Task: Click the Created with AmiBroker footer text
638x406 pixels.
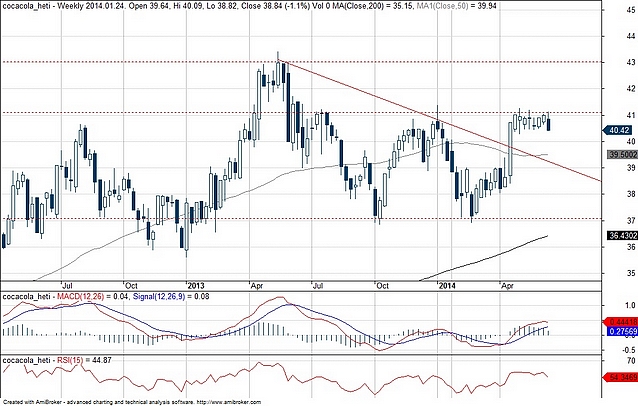Action: pyautogui.click(x=131, y=402)
